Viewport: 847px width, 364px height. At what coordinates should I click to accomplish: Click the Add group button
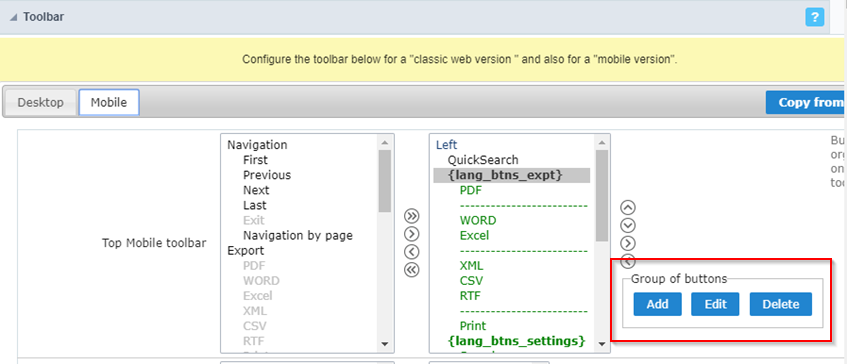[x=657, y=304]
